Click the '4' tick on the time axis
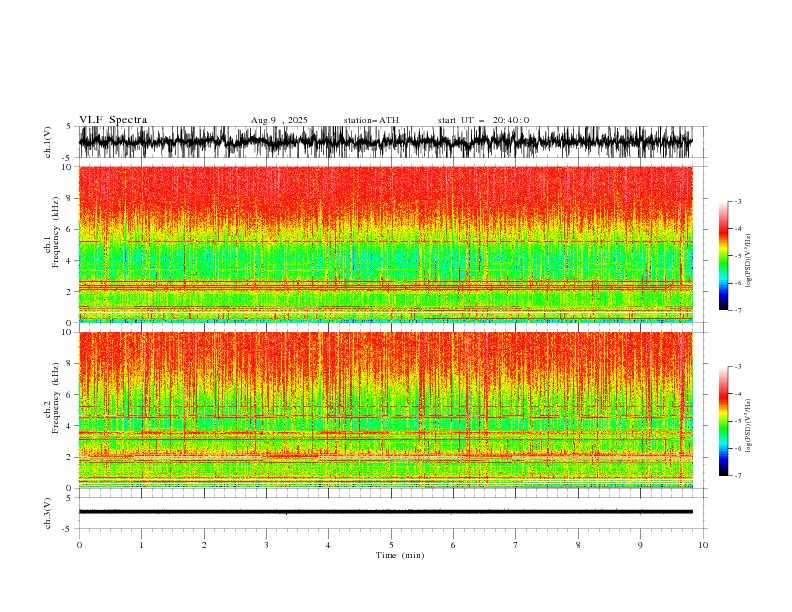This screenshot has width=792, height=612. pos(329,545)
